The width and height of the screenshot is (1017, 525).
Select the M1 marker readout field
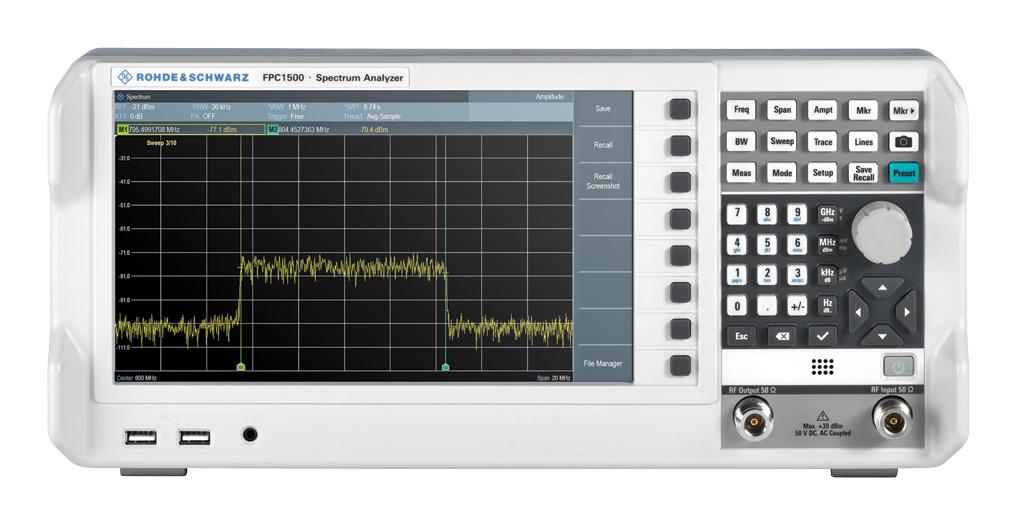click(x=190, y=130)
